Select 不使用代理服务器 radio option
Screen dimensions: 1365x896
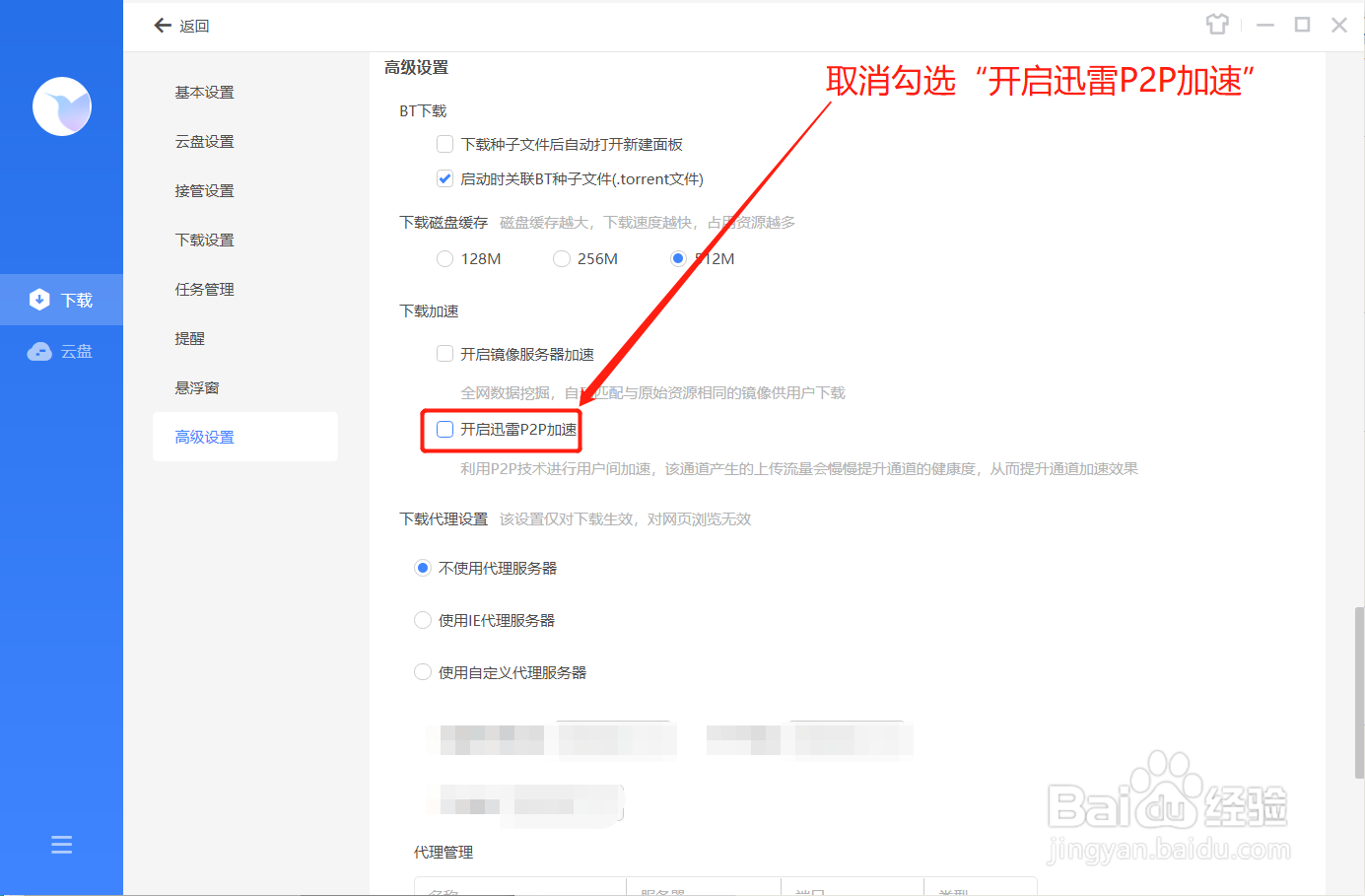(x=422, y=568)
